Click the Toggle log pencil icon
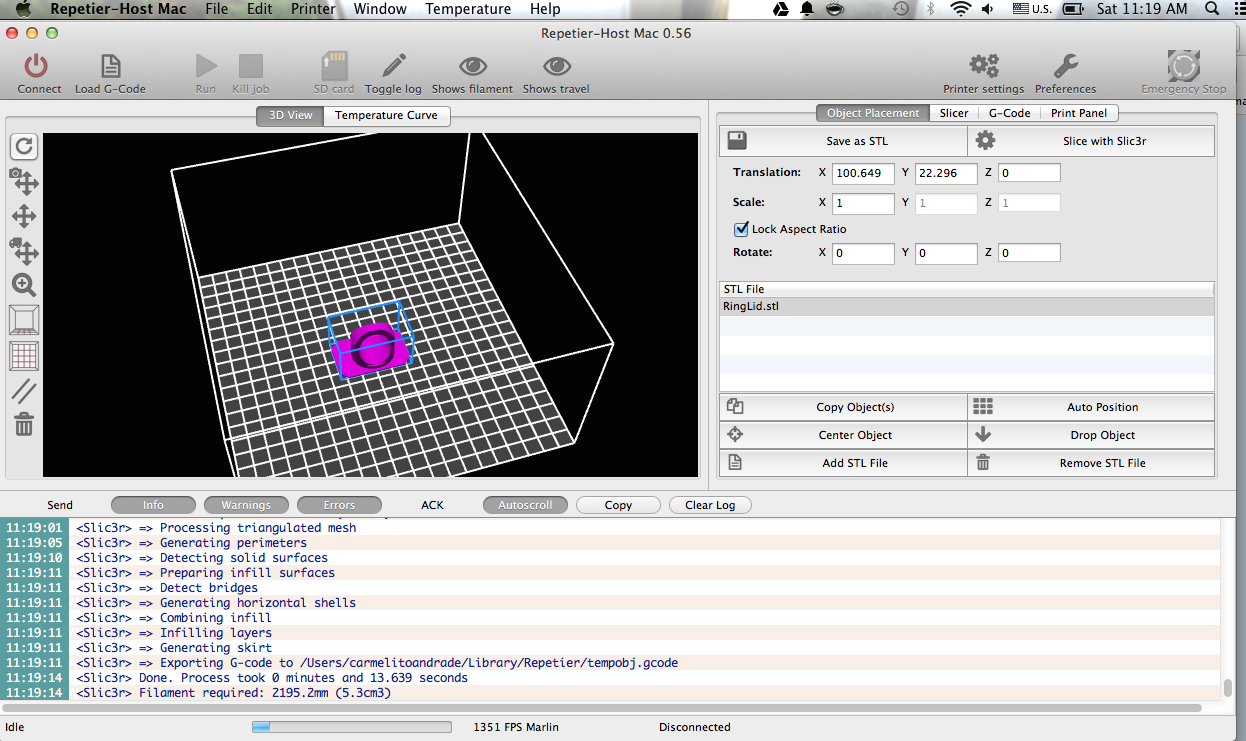This screenshot has width=1246, height=741. pyautogui.click(x=393, y=66)
